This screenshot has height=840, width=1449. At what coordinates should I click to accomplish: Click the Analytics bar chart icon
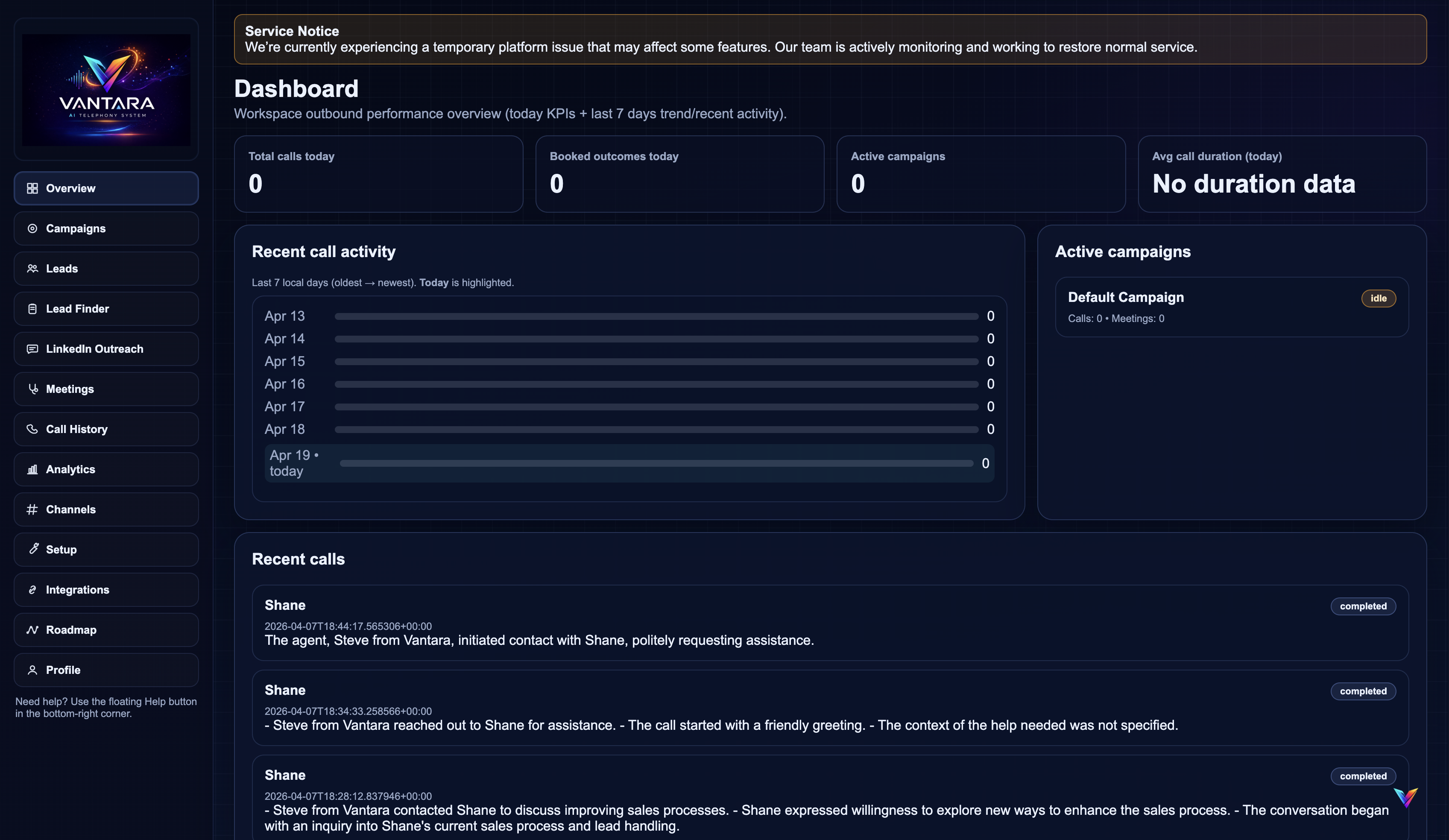click(32, 470)
